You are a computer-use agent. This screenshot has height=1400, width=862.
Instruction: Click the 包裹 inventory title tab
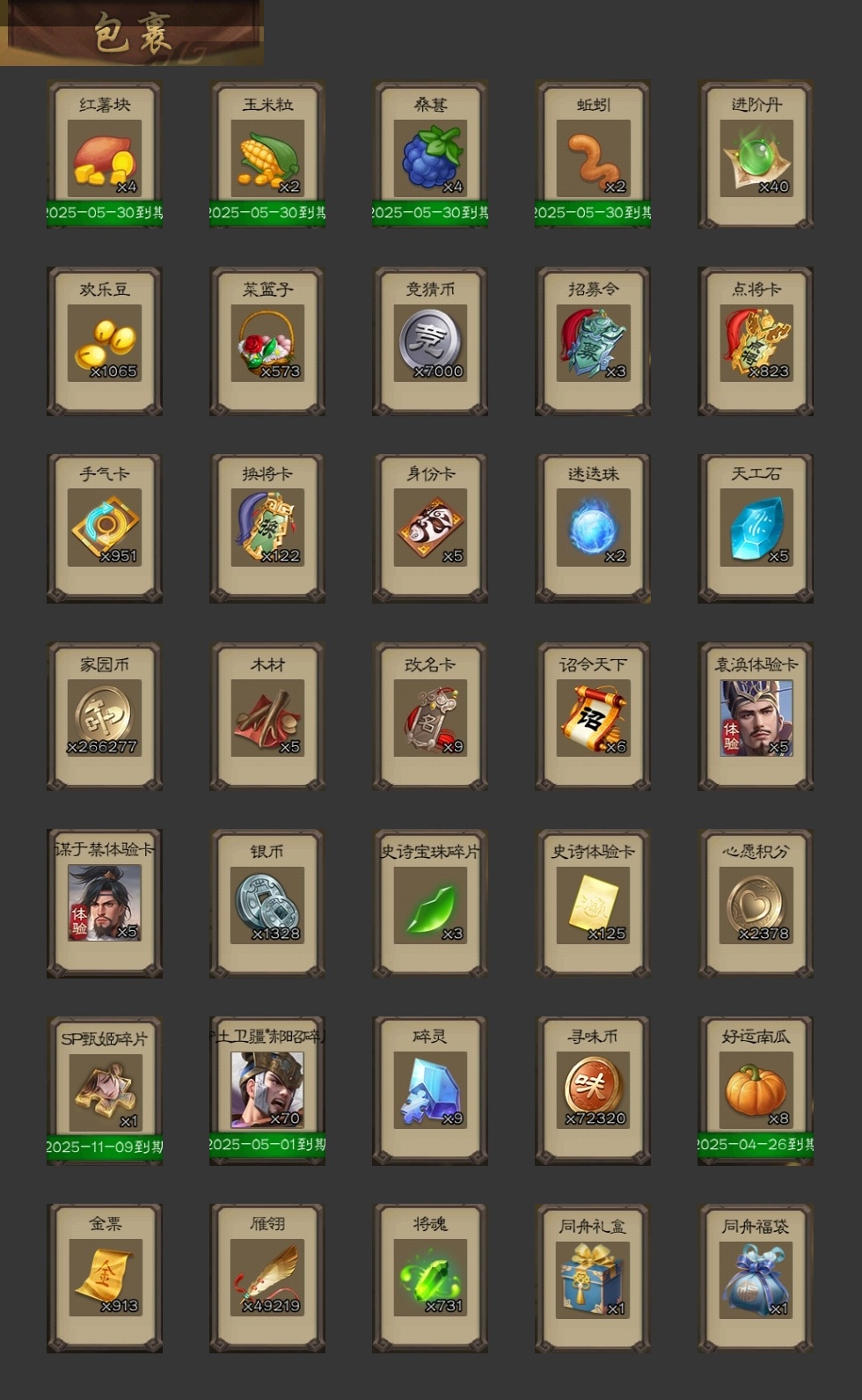[x=132, y=33]
